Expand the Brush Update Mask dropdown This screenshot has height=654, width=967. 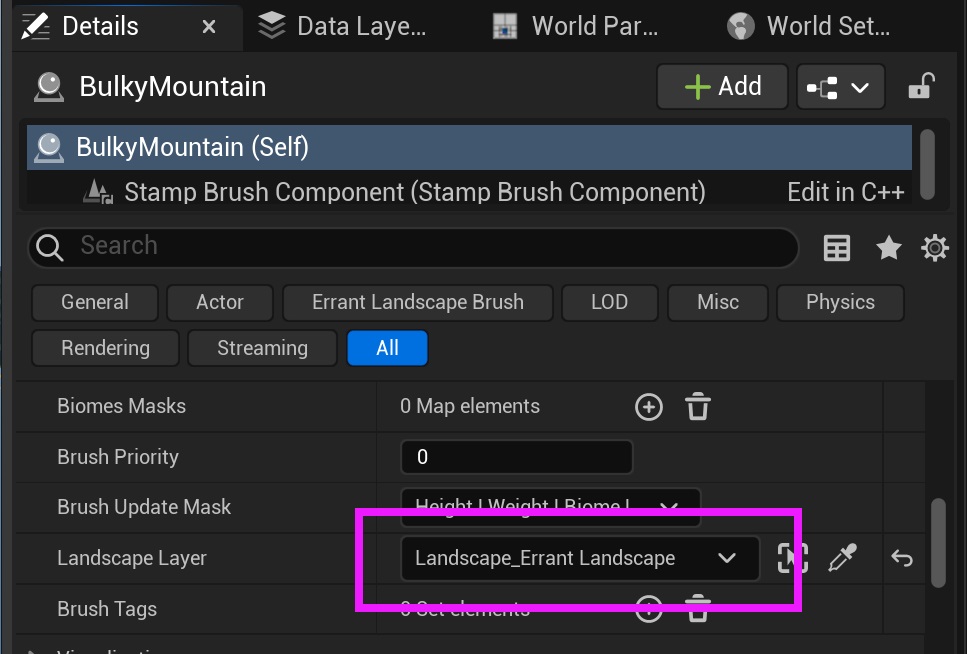pyautogui.click(x=550, y=506)
